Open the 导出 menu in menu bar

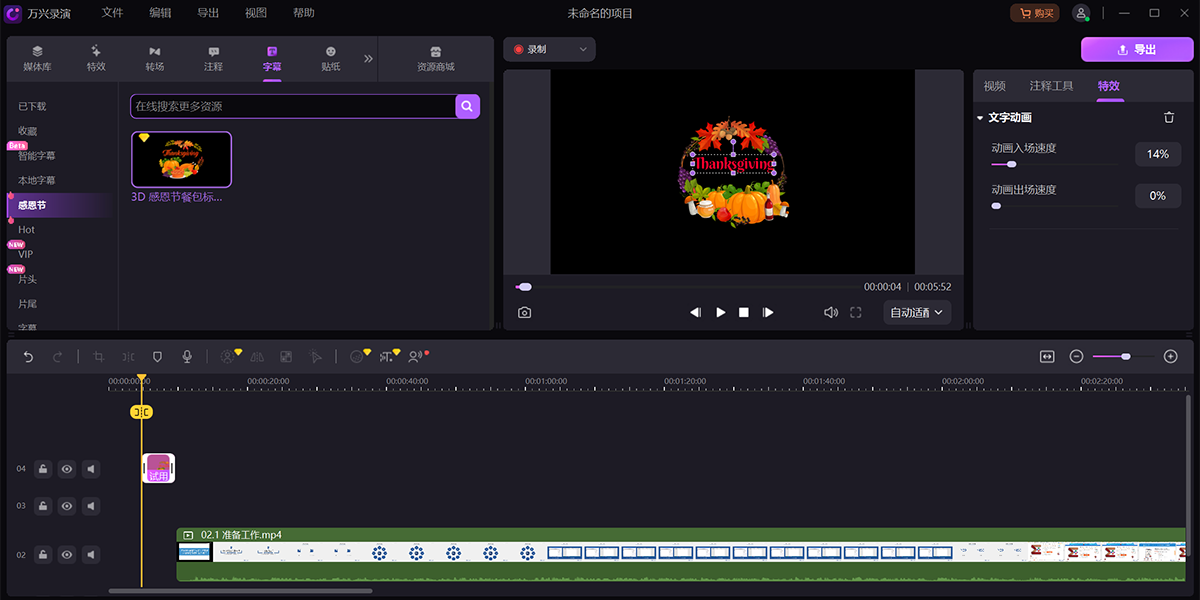click(x=208, y=13)
